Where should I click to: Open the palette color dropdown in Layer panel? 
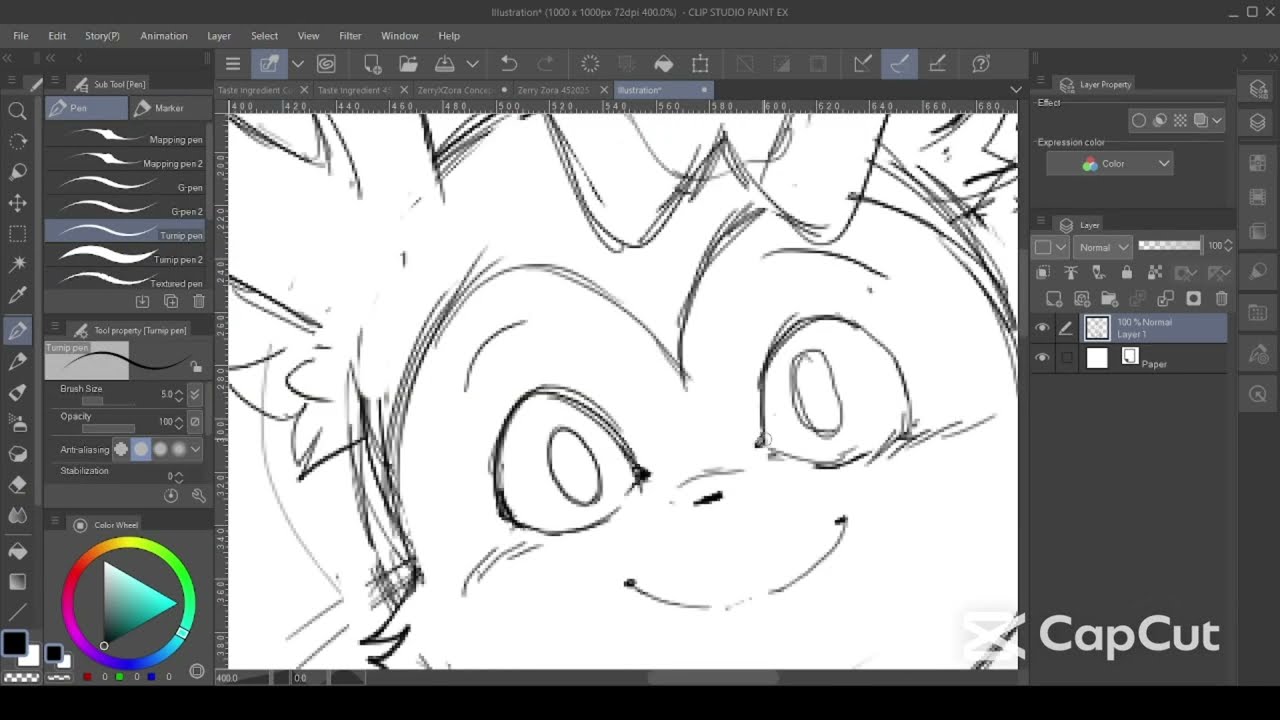(1051, 246)
